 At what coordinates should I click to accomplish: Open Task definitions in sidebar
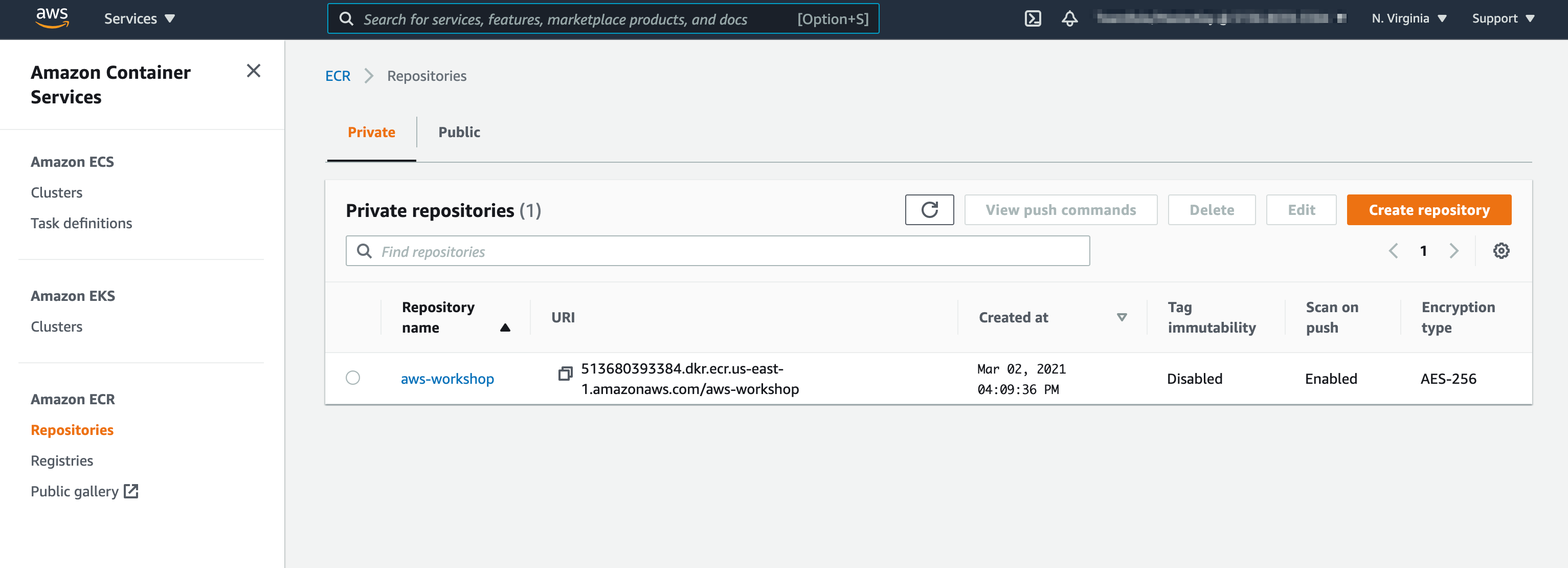81,224
